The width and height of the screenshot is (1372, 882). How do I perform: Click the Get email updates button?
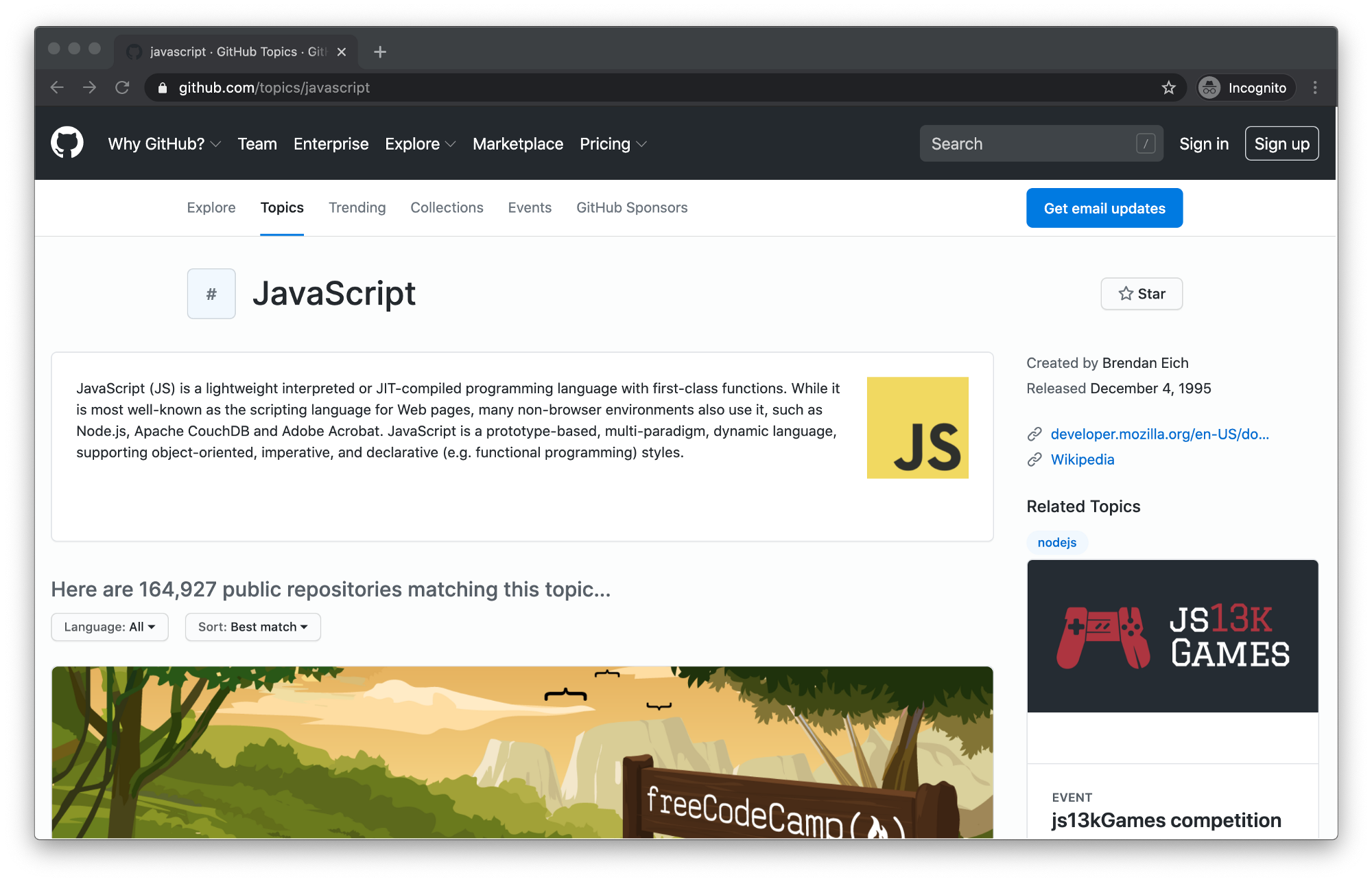1104,207
